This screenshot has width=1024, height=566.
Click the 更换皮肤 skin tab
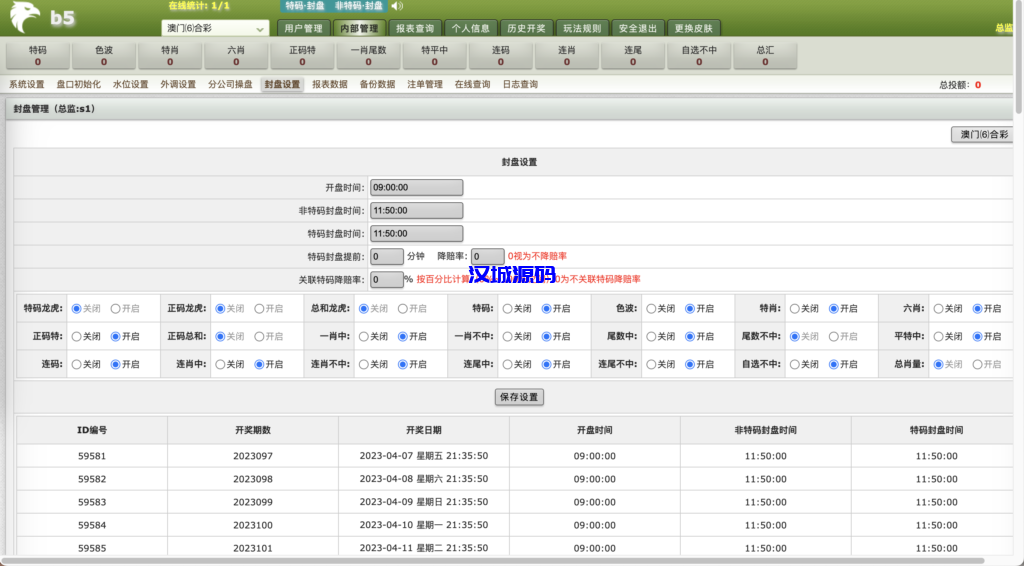pos(694,28)
